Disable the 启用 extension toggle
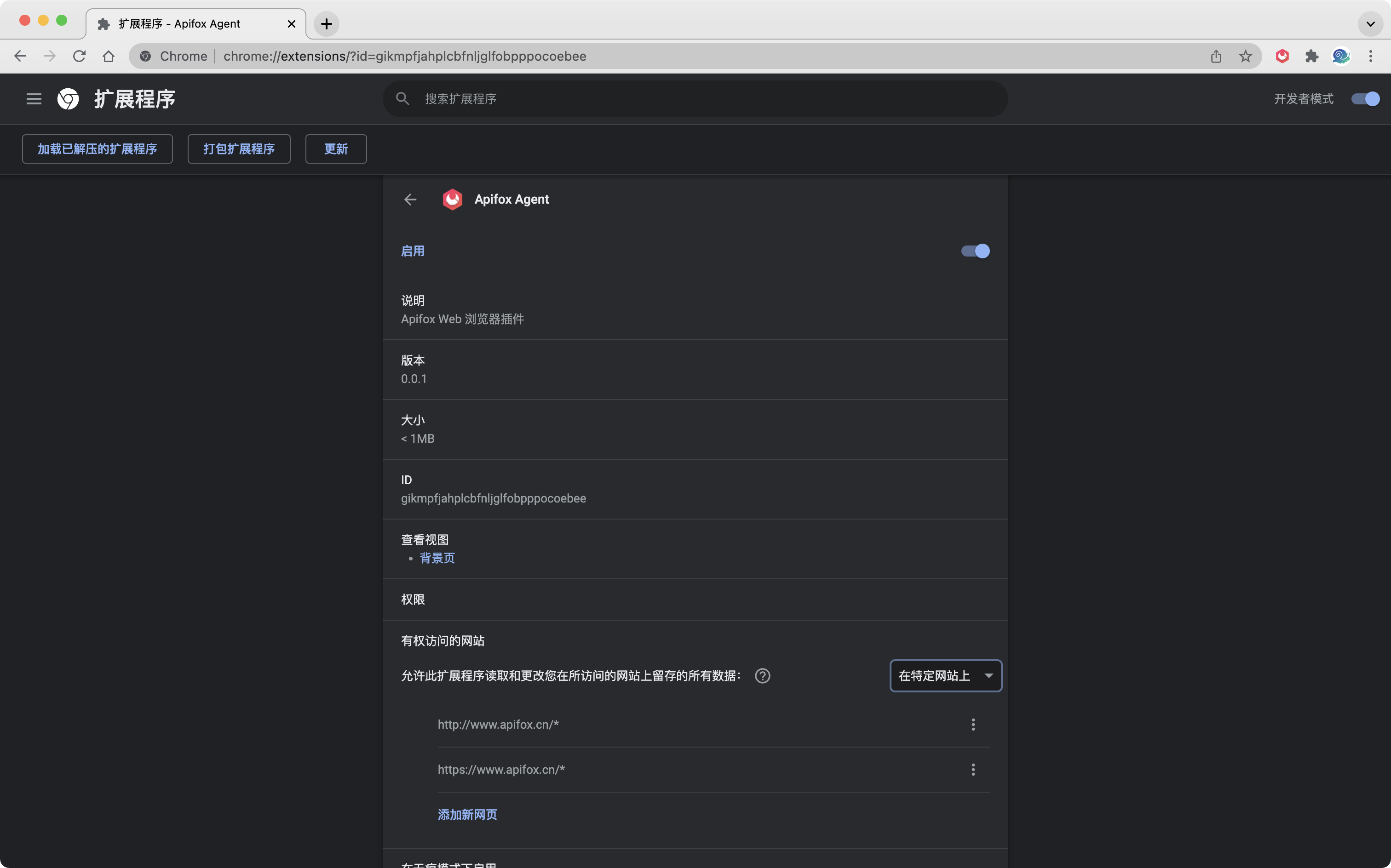 pyautogui.click(x=975, y=251)
